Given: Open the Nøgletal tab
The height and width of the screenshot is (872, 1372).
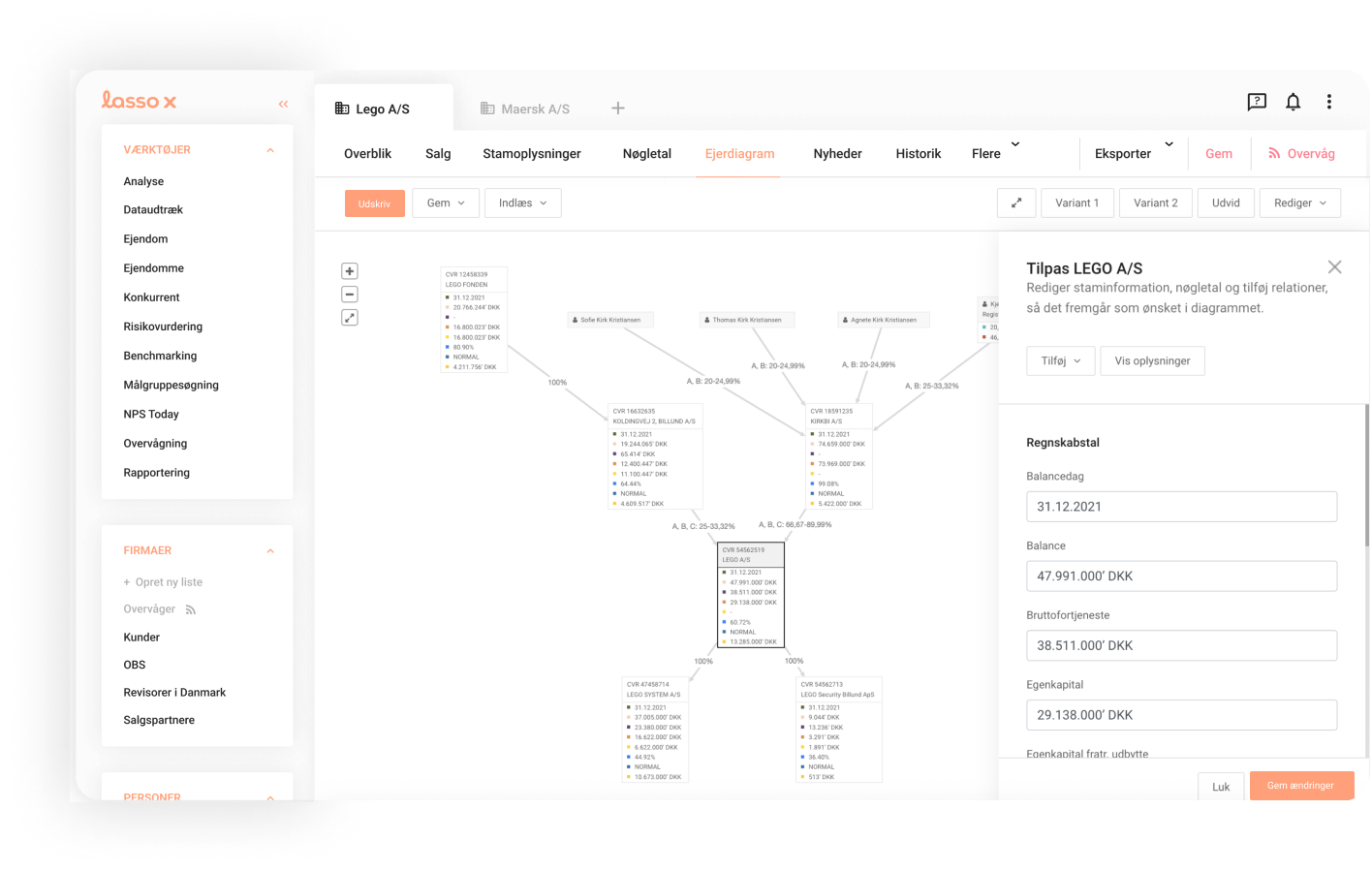Looking at the screenshot, I should tap(647, 153).
